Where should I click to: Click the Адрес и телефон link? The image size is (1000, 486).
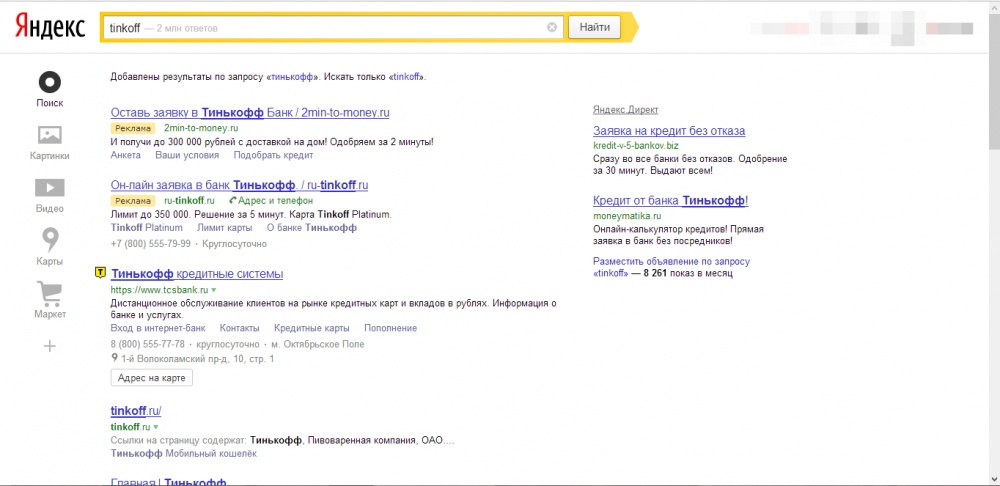pos(276,201)
